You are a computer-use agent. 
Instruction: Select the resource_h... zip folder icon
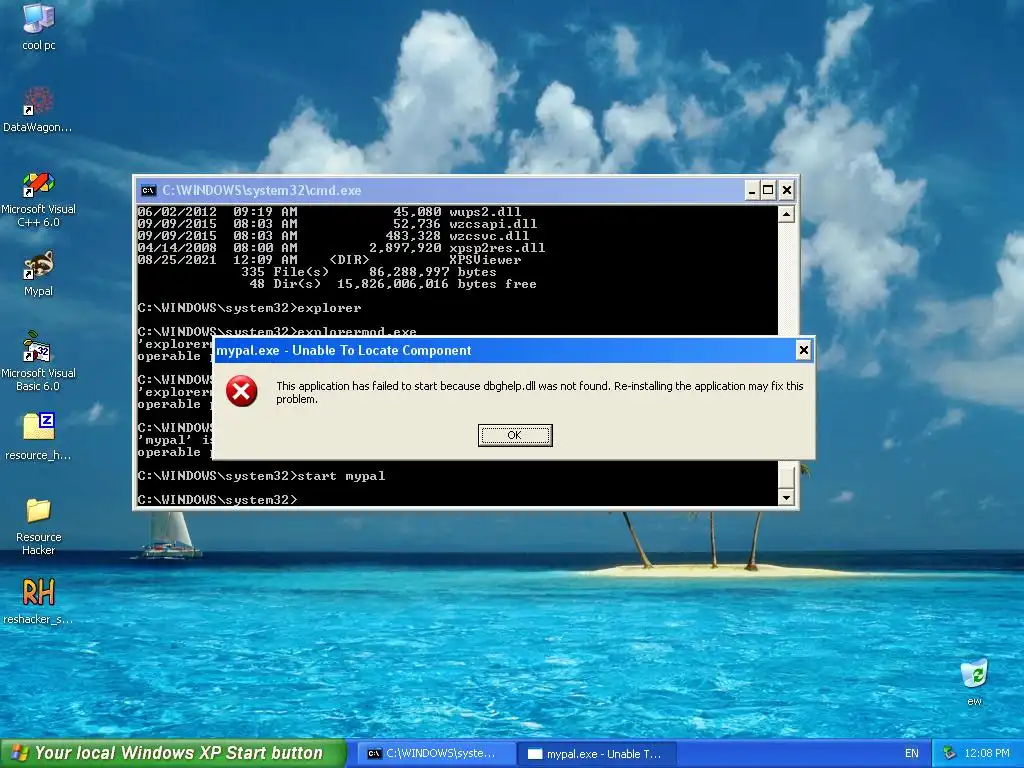[39, 436]
